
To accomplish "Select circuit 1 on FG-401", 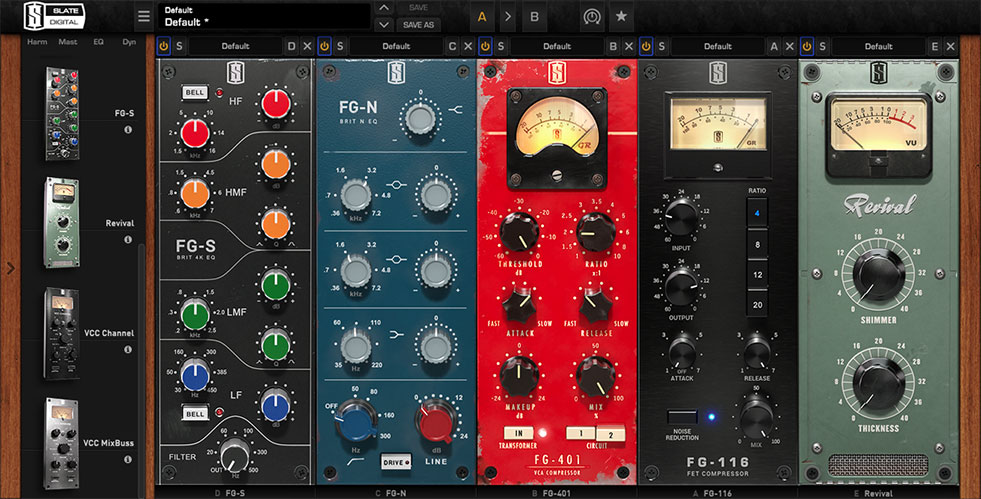I will point(581,433).
